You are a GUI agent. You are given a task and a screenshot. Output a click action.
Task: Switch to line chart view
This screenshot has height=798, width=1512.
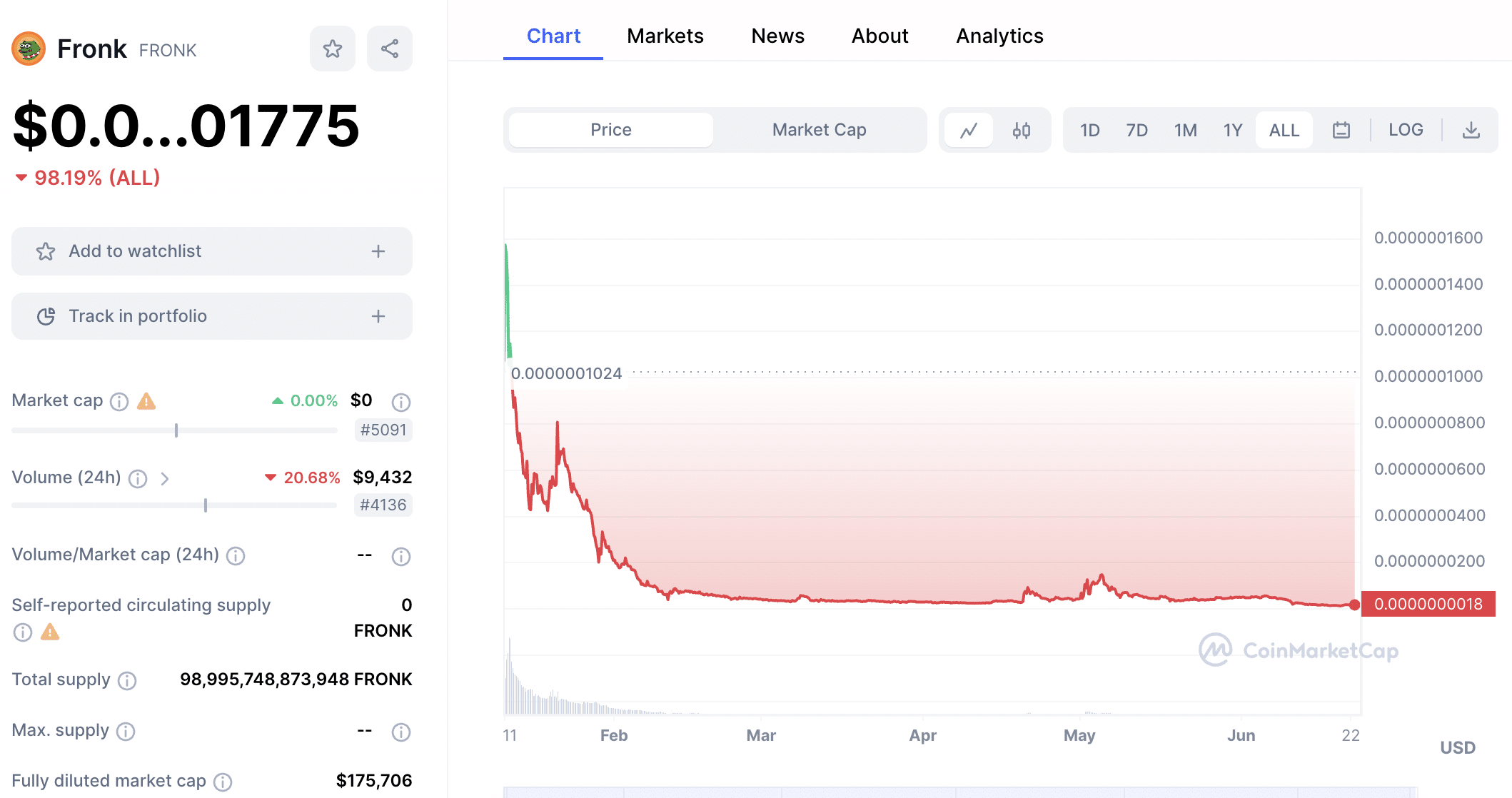coord(969,131)
